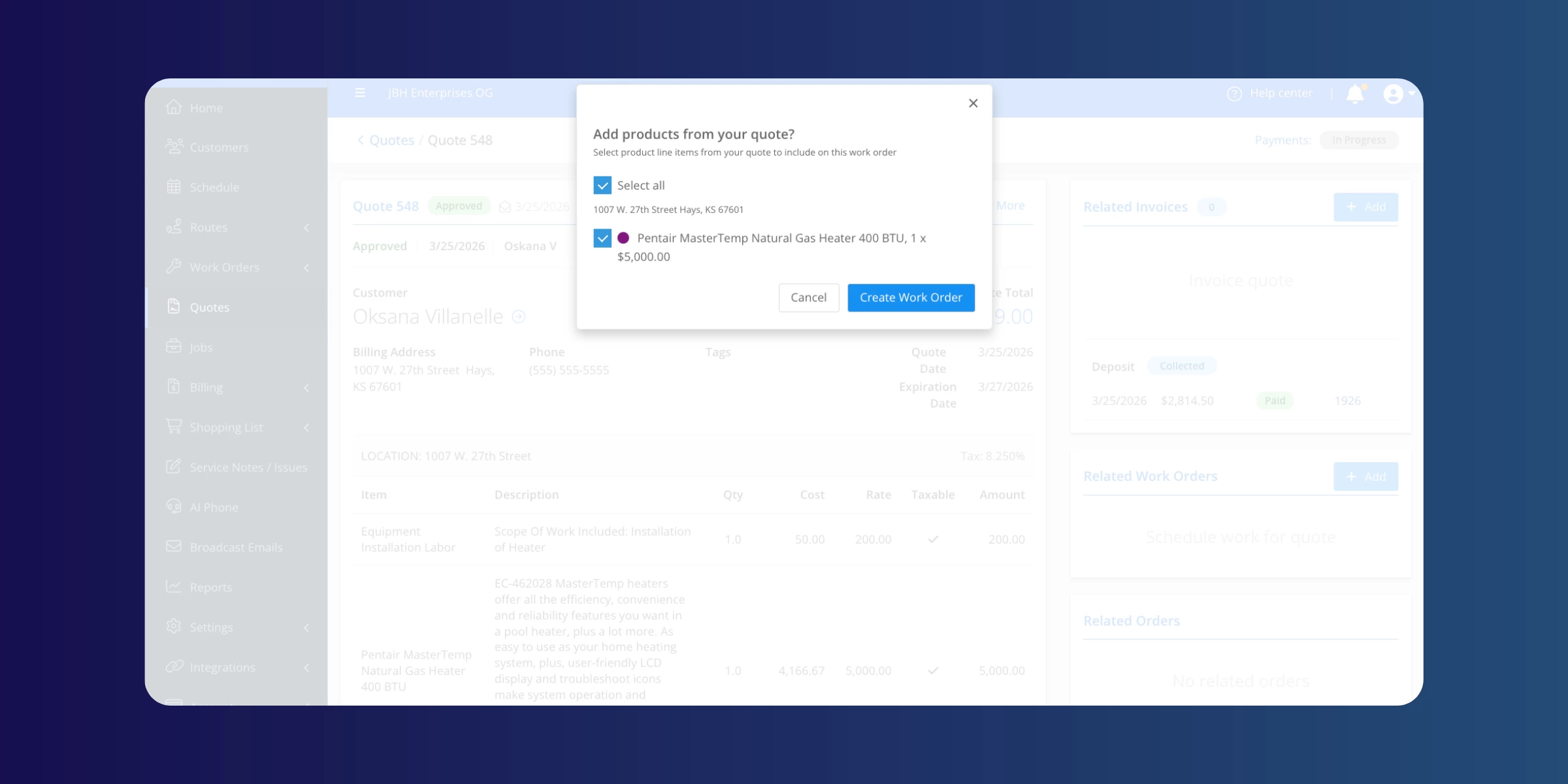The height and width of the screenshot is (784, 1568).
Task: Expand the Work Orders submenu chevron
Action: tap(306, 267)
